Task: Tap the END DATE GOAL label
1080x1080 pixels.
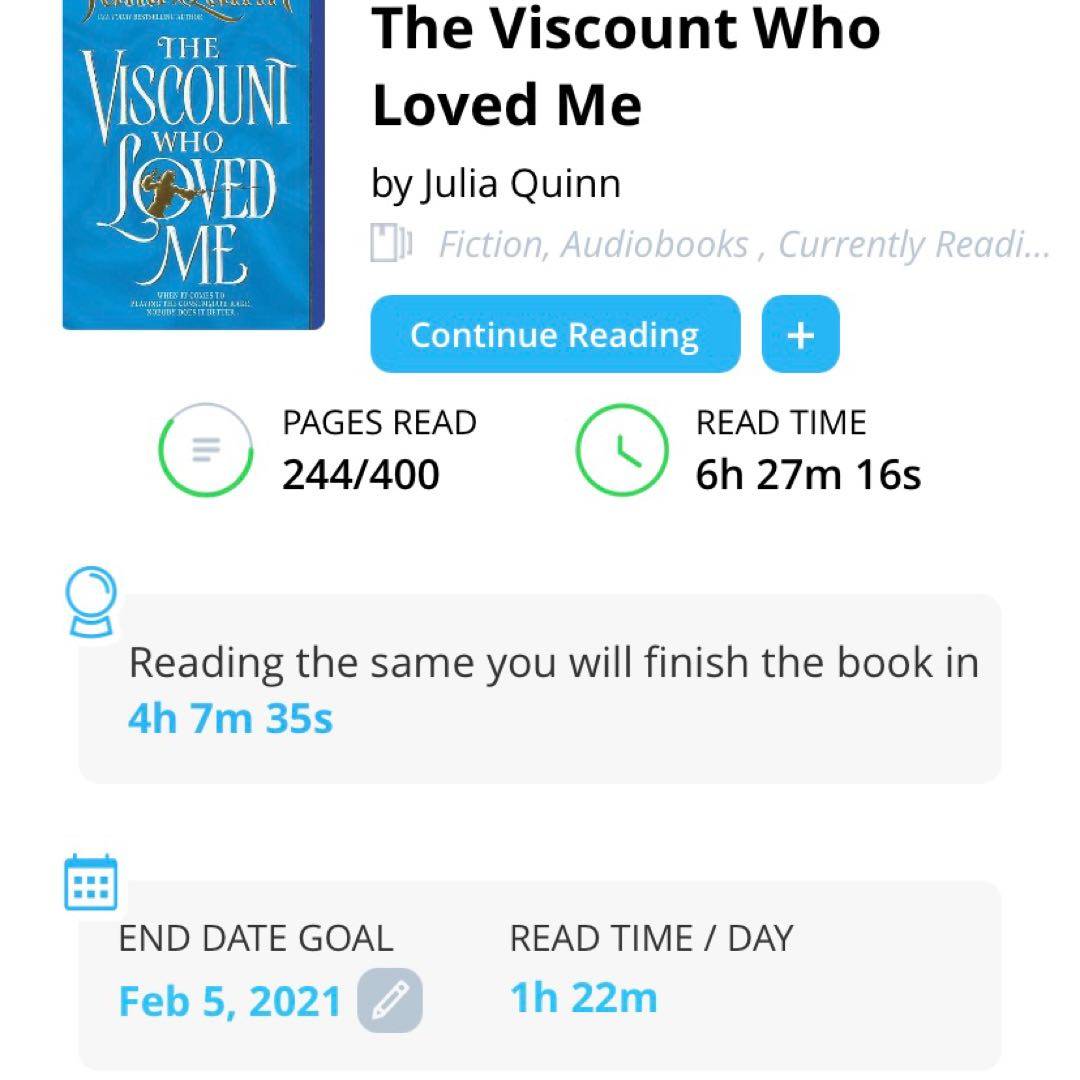Action: click(256, 938)
